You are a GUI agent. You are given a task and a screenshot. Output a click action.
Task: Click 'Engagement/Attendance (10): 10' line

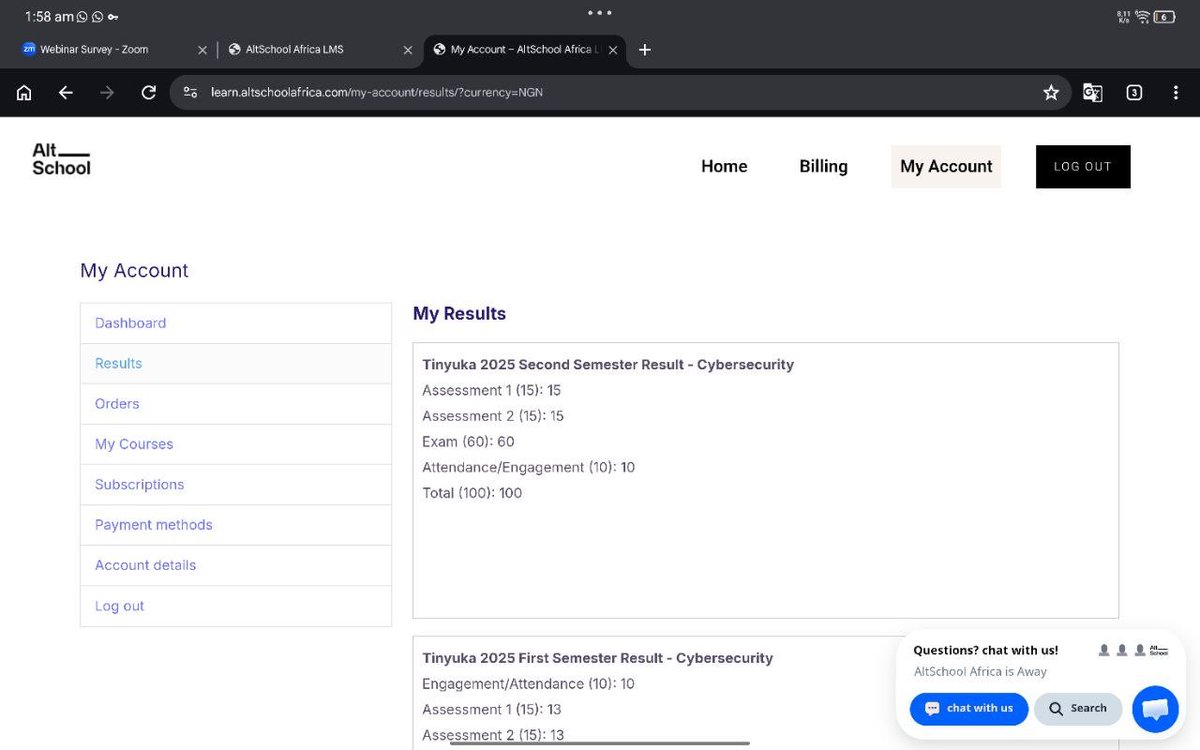[528, 684]
